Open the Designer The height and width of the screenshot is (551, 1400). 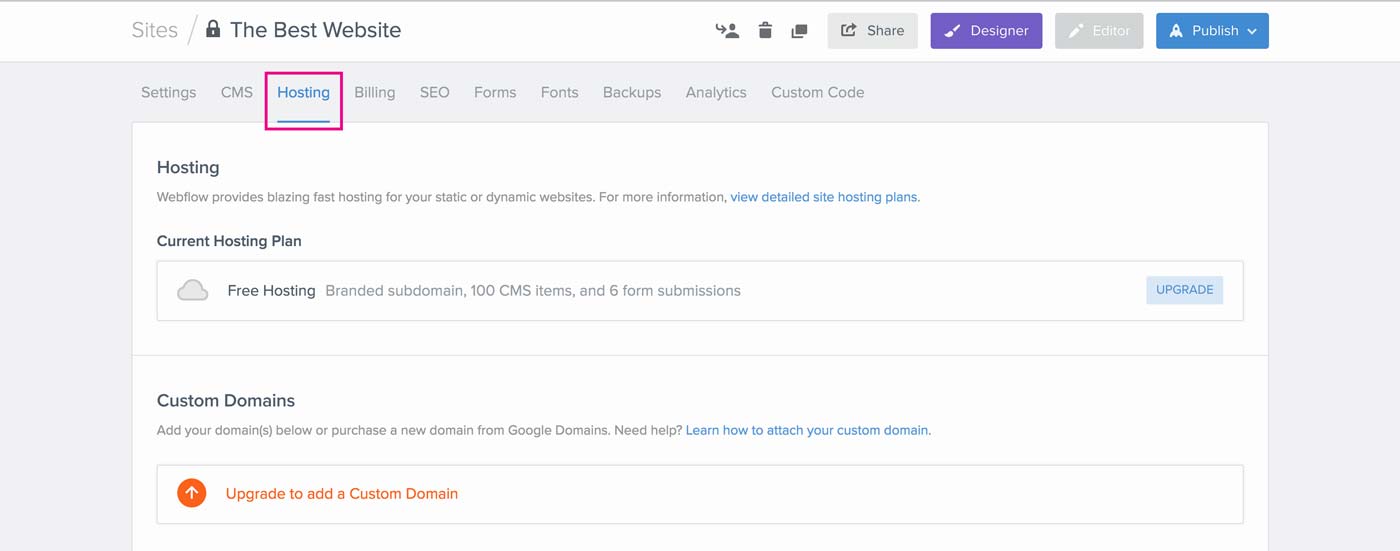click(986, 31)
